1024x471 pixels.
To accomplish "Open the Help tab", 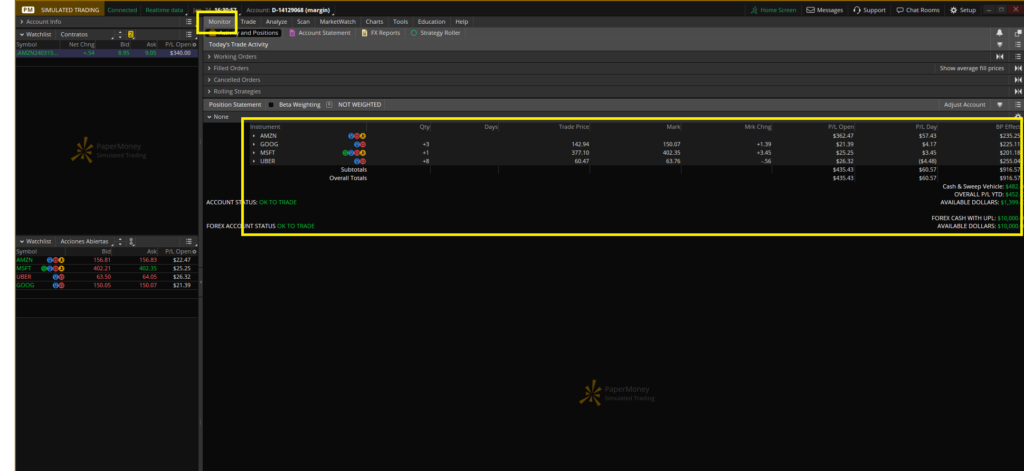I will 462,22.
